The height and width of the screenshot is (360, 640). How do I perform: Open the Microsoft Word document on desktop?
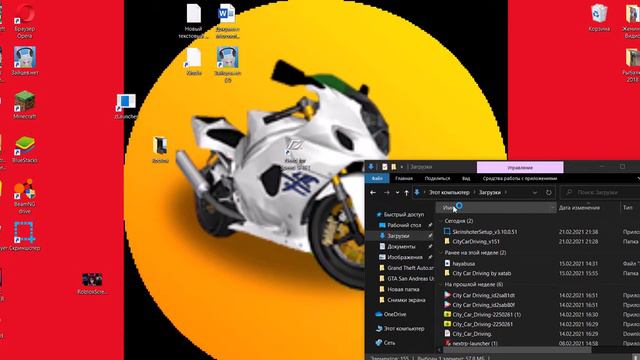point(227,21)
